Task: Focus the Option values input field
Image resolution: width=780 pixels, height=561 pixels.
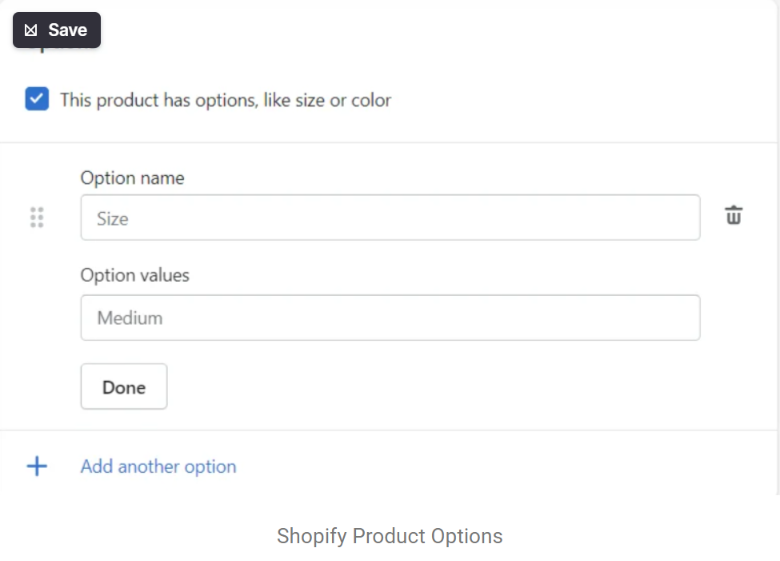Action: pos(390,318)
